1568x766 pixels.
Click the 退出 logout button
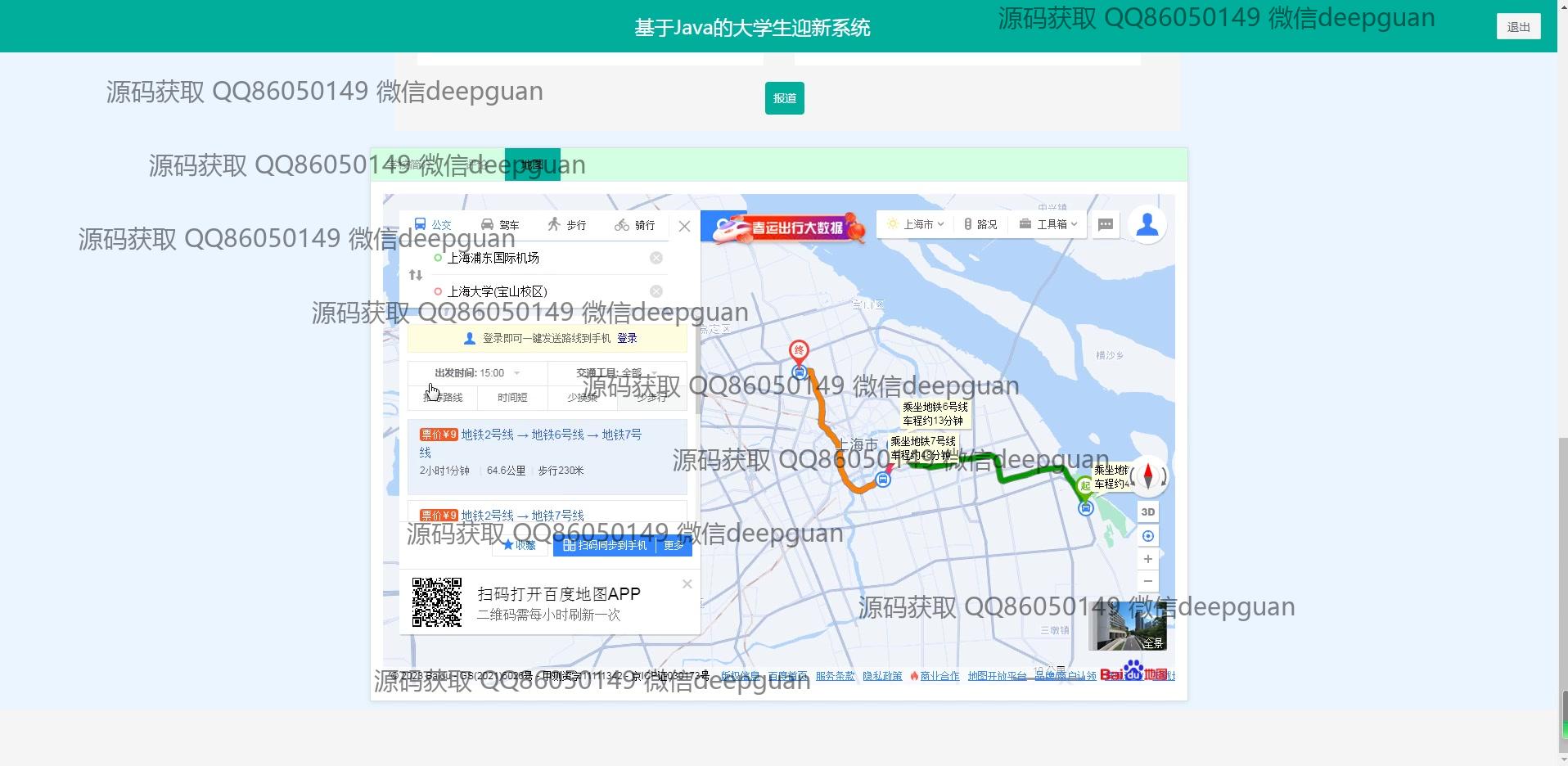tap(1519, 27)
